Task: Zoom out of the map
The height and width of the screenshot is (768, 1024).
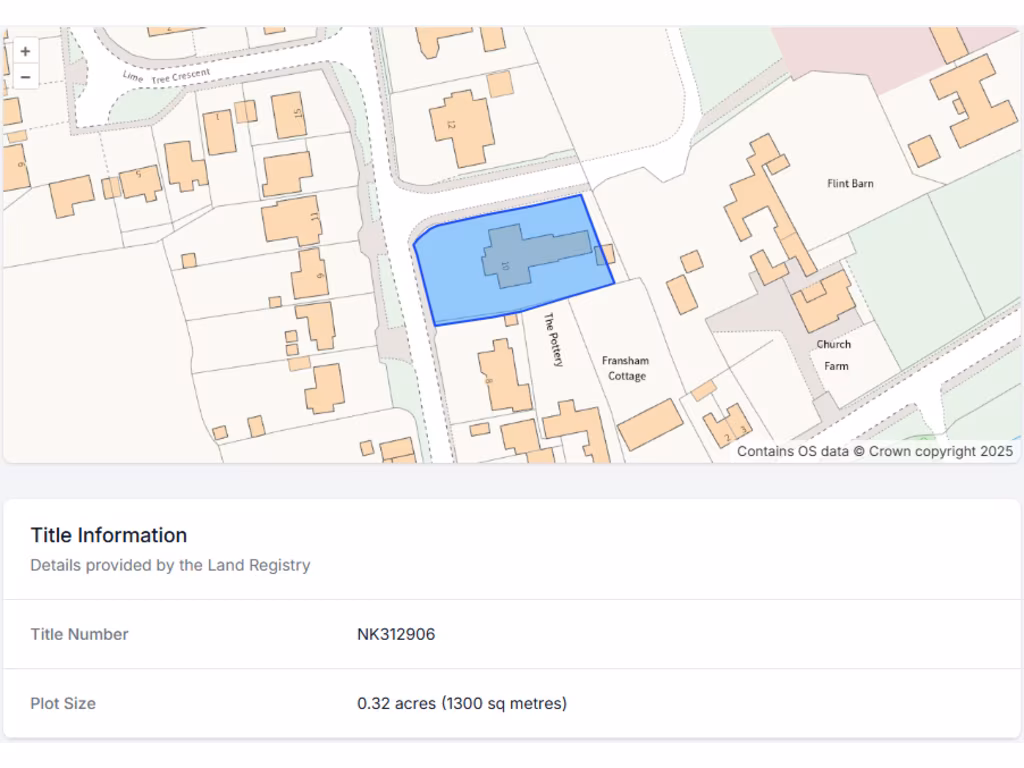Action: 25,77
